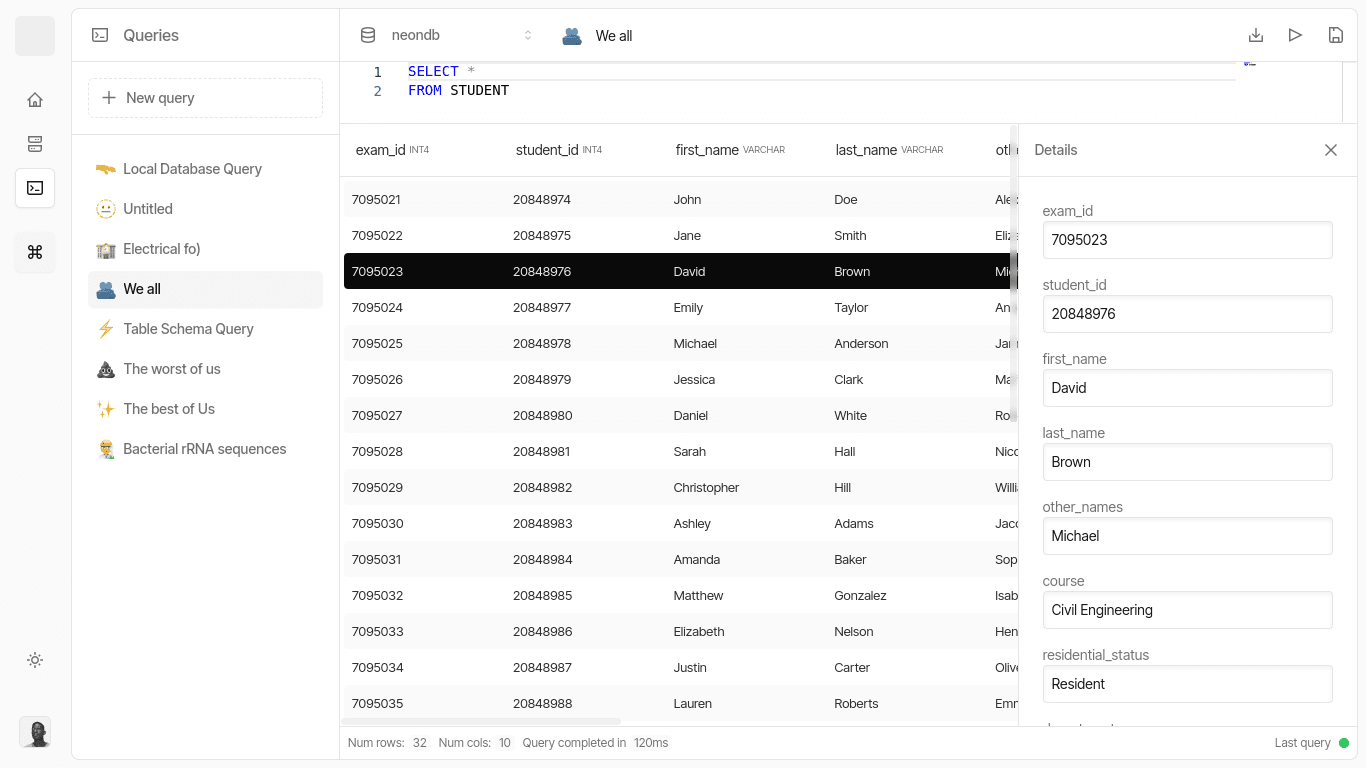Download query results icon
Screen dimensions: 1366x768
click(x=1256, y=35)
